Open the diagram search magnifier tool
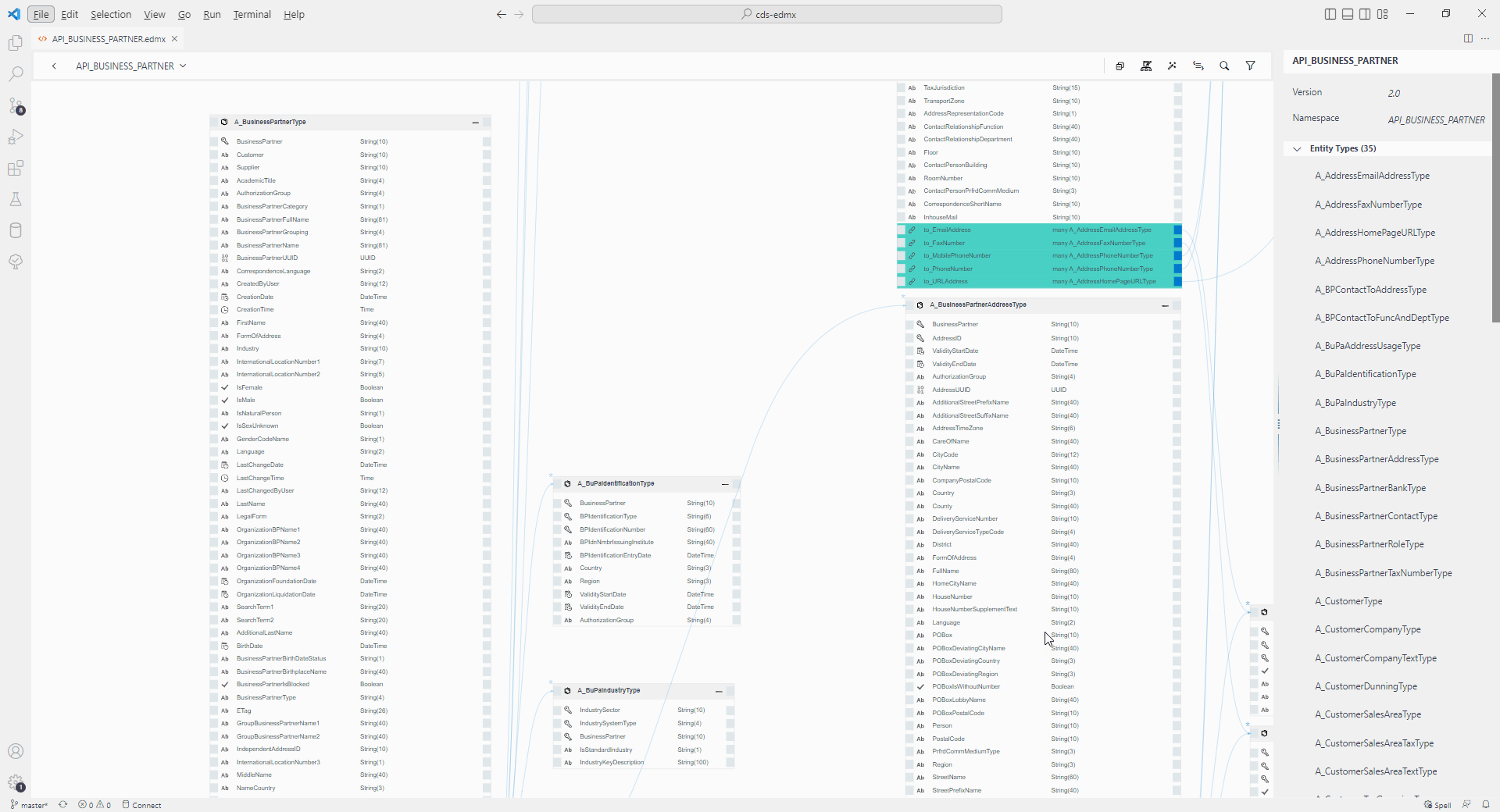Screen dimensions: 1500x812 point(1224,66)
